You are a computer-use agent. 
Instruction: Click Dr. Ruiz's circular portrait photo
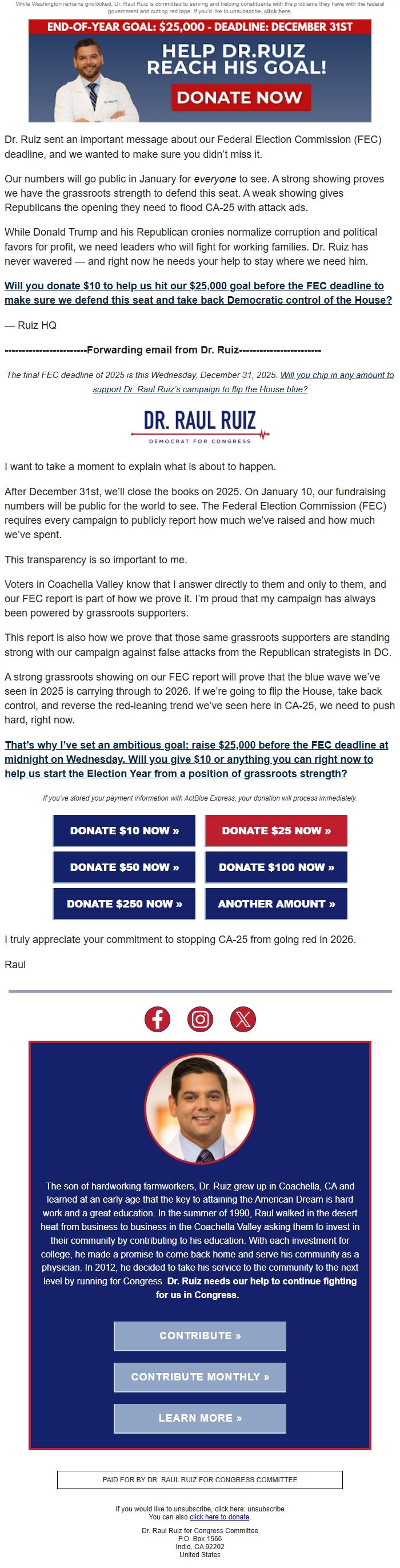pyautogui.click(x=200, y=1107)
